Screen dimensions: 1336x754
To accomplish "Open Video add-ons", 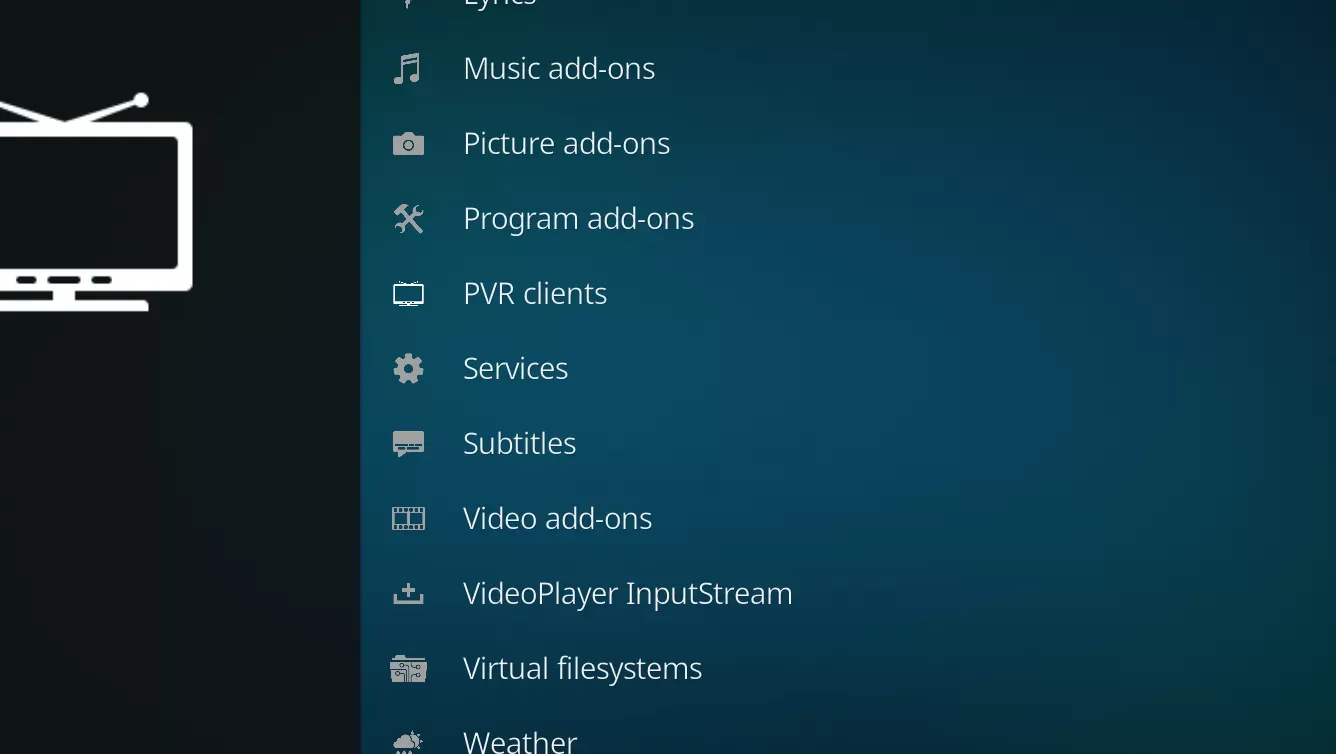I will click(557, 518).
